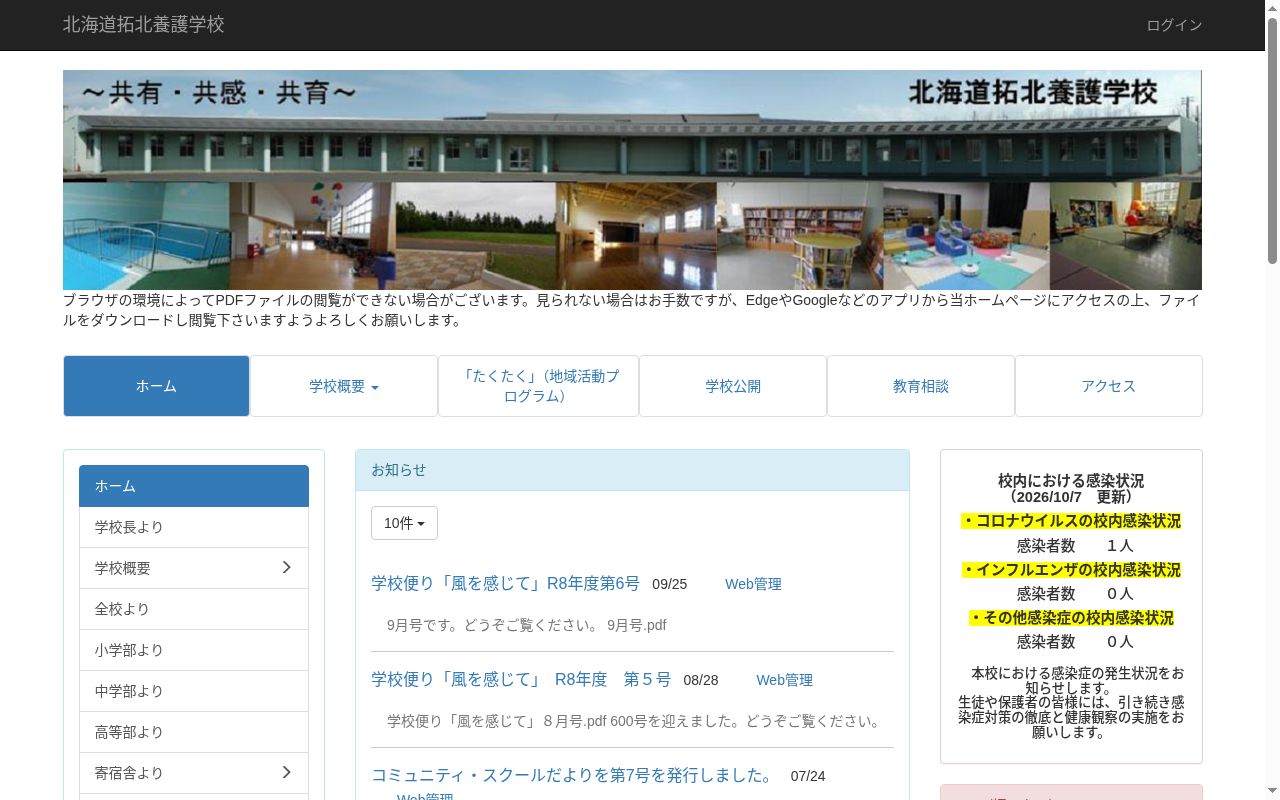Open the 学校便り「風を感じて」R8年度第6号 article

(505, 583)
